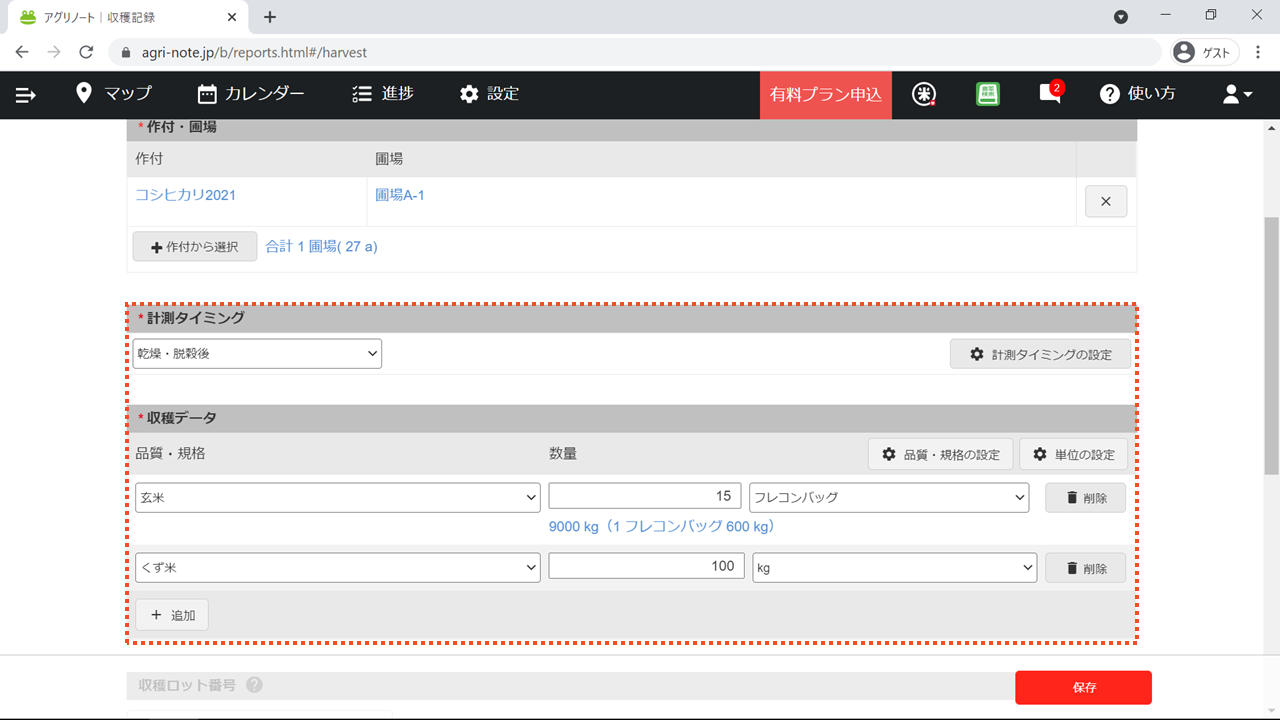Click the rice symbol icon in navbar
Screen dimensions: 1280x720
925,94
